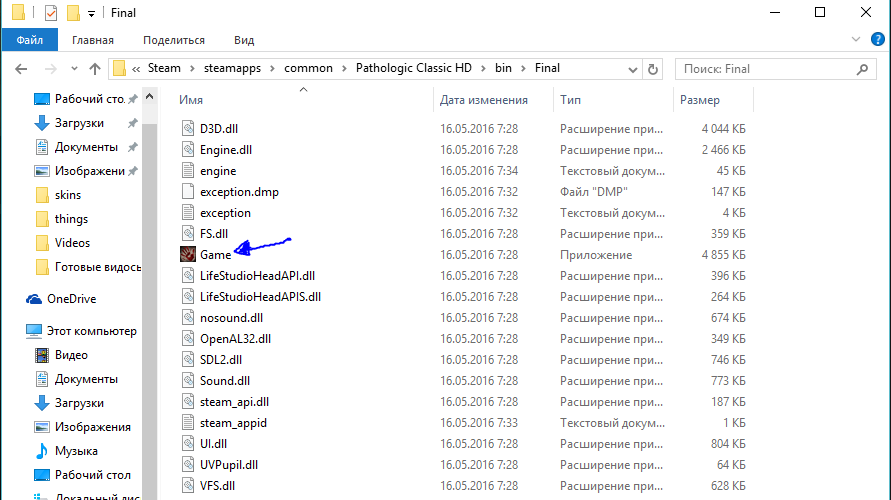Screen dimensions: 891x500
Task: Sort files by Дата изменения column
Action: [x=484, y=100]
